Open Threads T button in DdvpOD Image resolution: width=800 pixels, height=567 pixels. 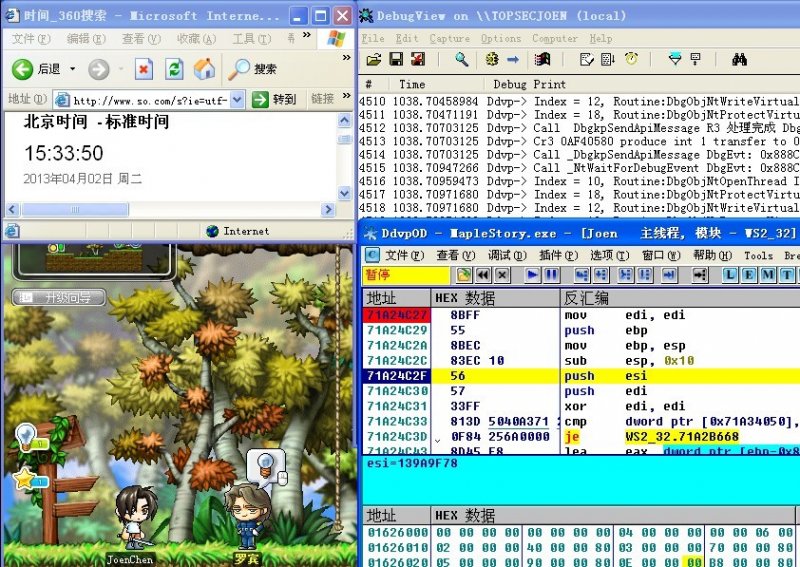787,275
